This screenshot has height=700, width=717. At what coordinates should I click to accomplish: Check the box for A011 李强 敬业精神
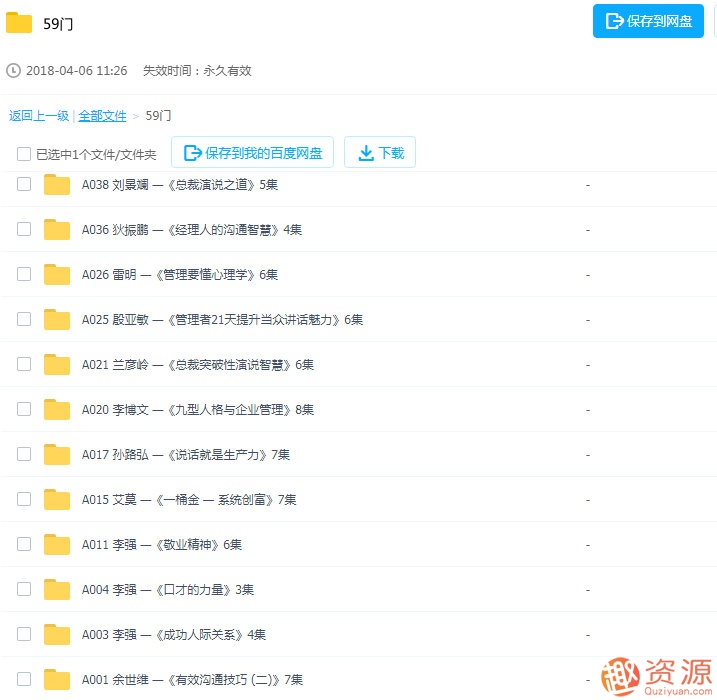point(24,544)
